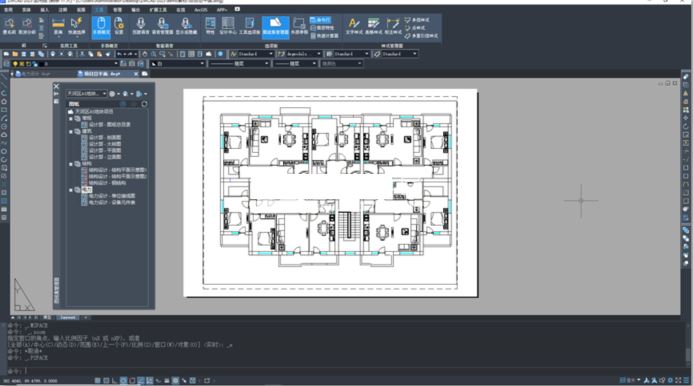
Task: Collapse the fourth (highlighted) subset tree node
Action: tap(71, 190)
